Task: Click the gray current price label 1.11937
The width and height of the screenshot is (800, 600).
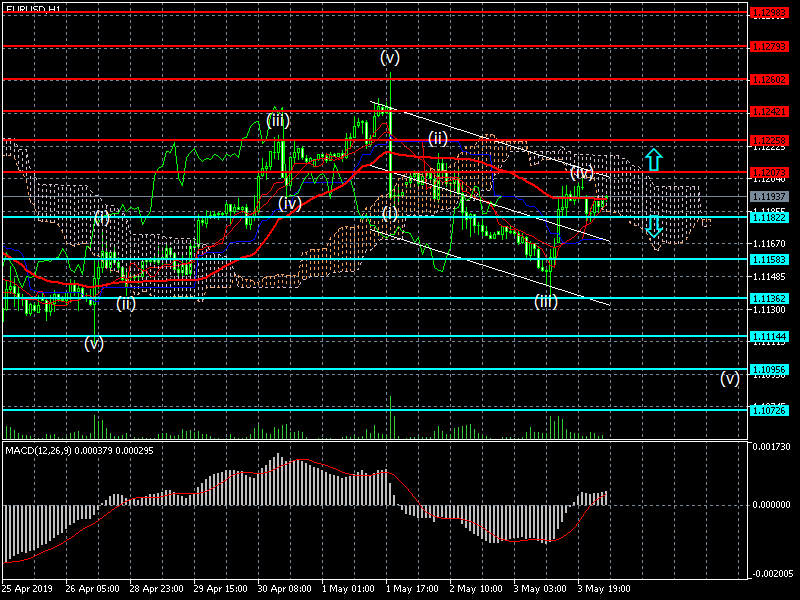Action: tap(769, 196)
